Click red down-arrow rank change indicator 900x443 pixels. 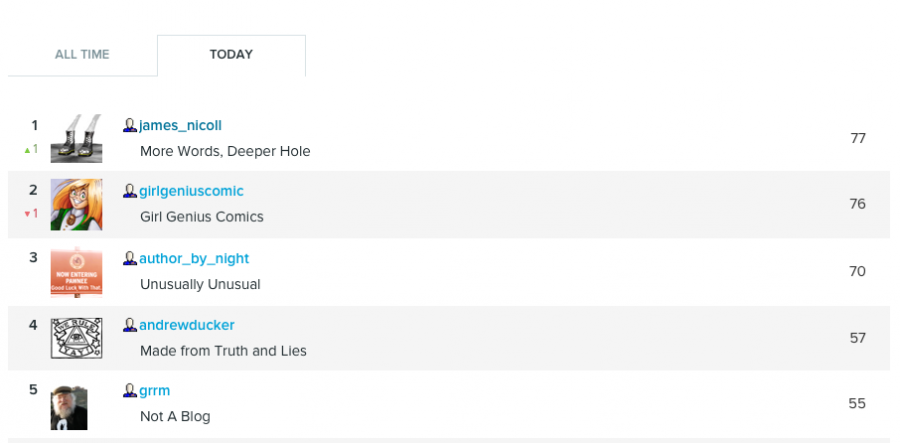[31, 213]
